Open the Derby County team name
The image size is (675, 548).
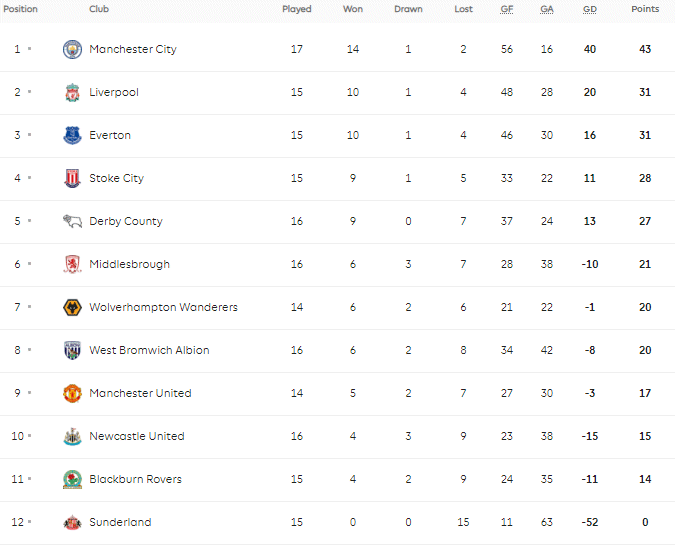click(x=126, y=221)
